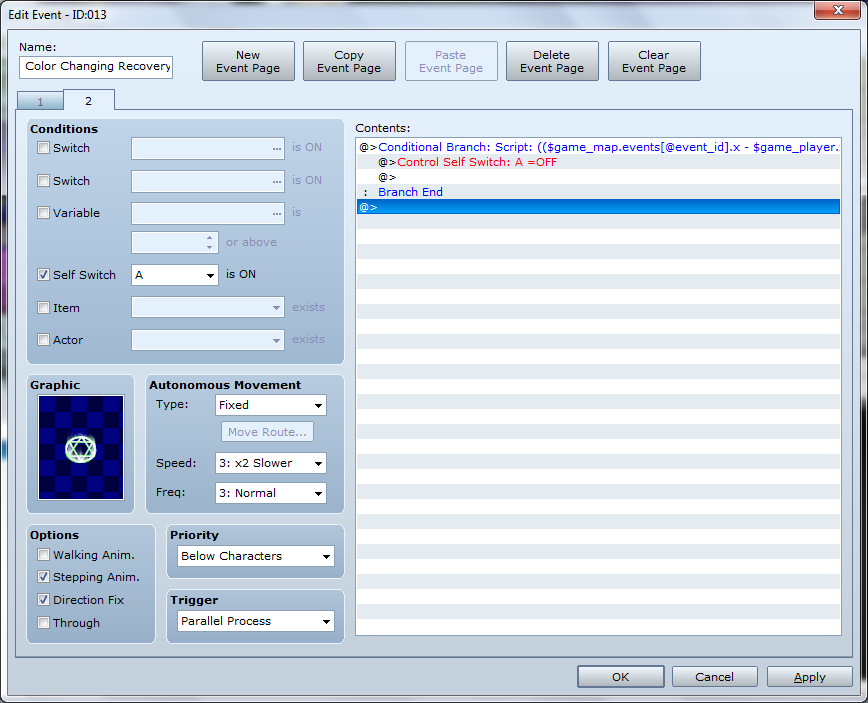The height and width of the screenshot is (703, 868).
Task: Enable the second Switch condition checkbox
Action: 43,180
